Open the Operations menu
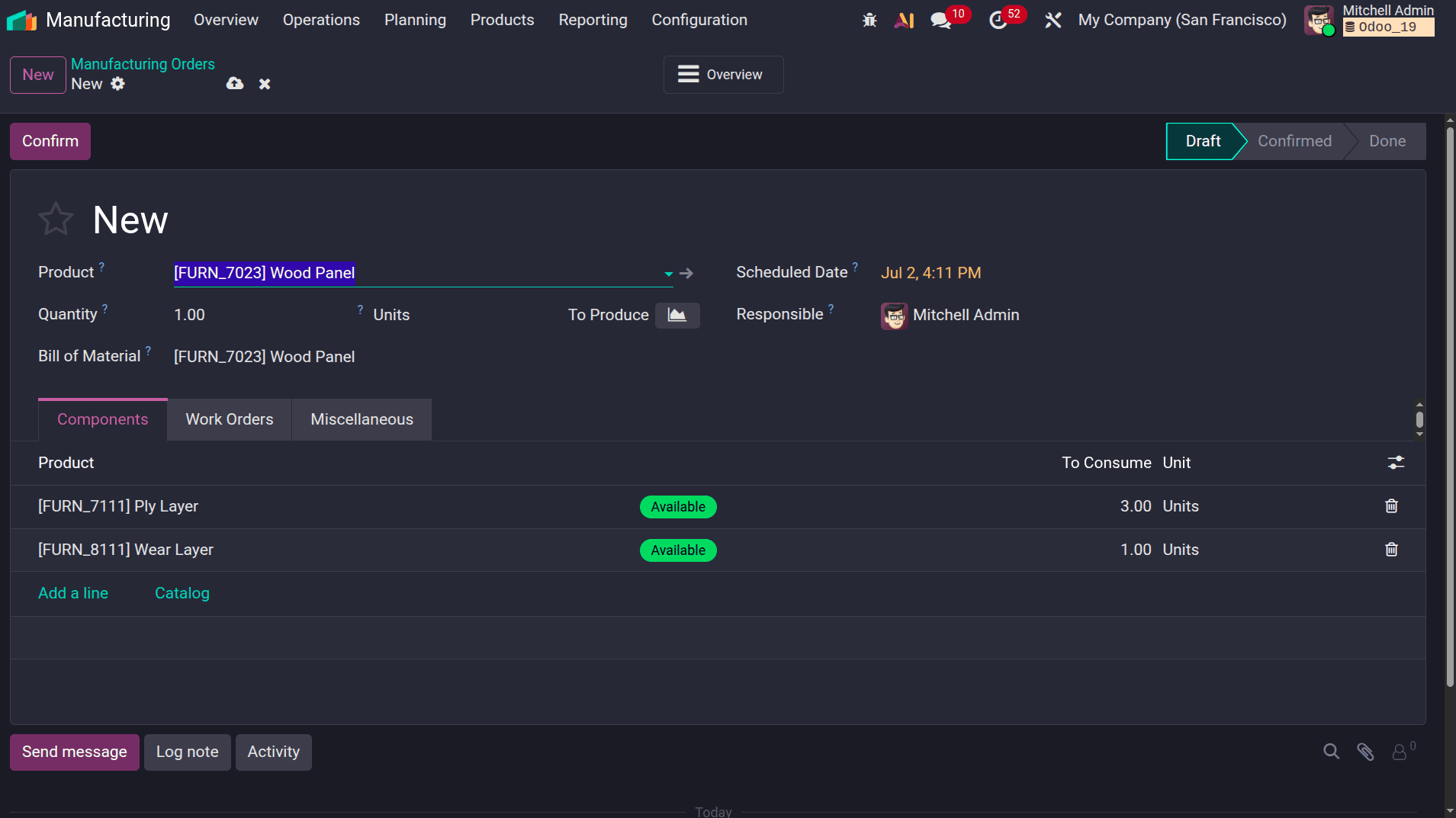Screen dimensions: 1456x818 tap(321, 20)
